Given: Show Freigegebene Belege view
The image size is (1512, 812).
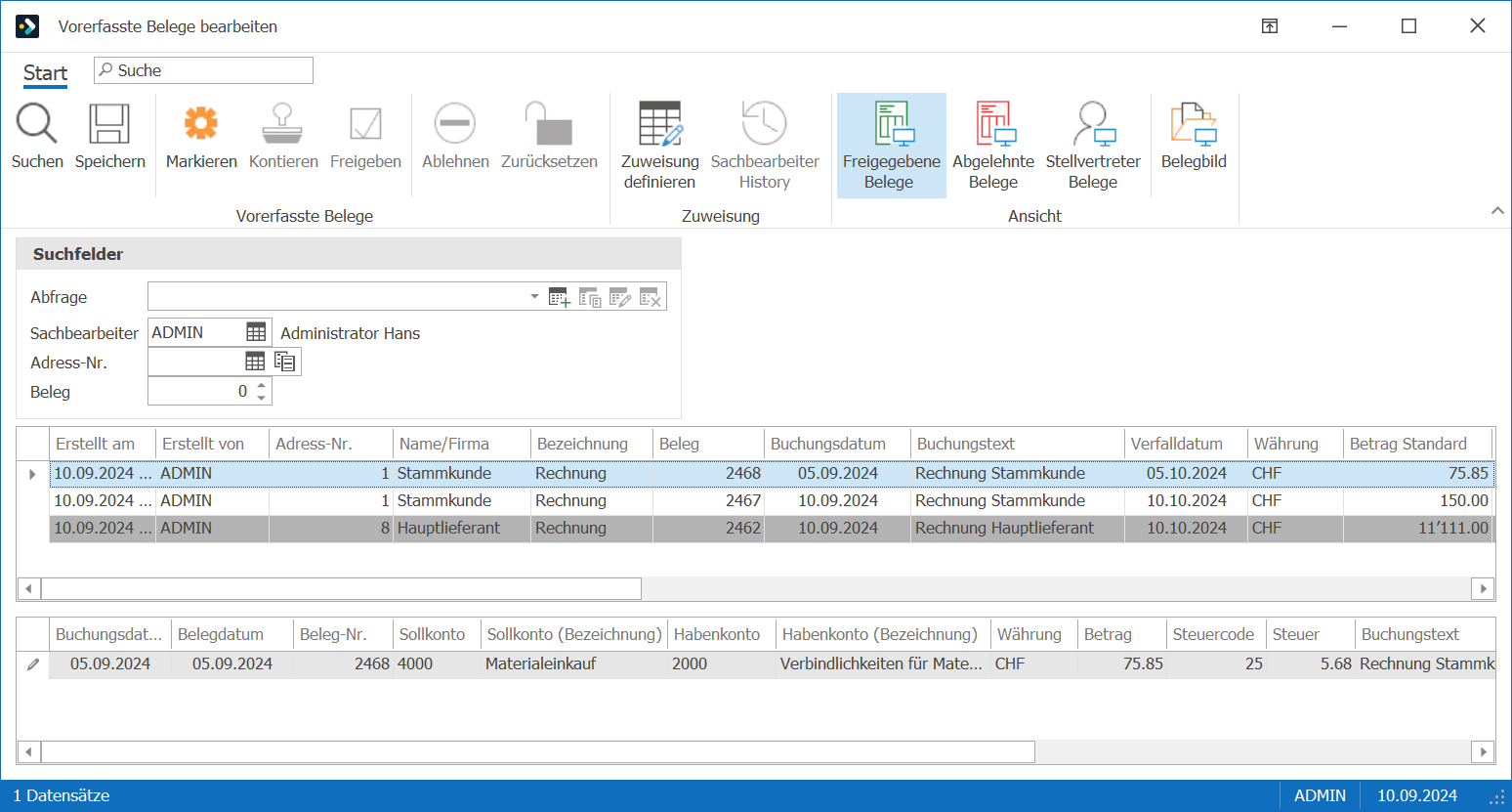Looking at the screenshot, I should point(891,145).
